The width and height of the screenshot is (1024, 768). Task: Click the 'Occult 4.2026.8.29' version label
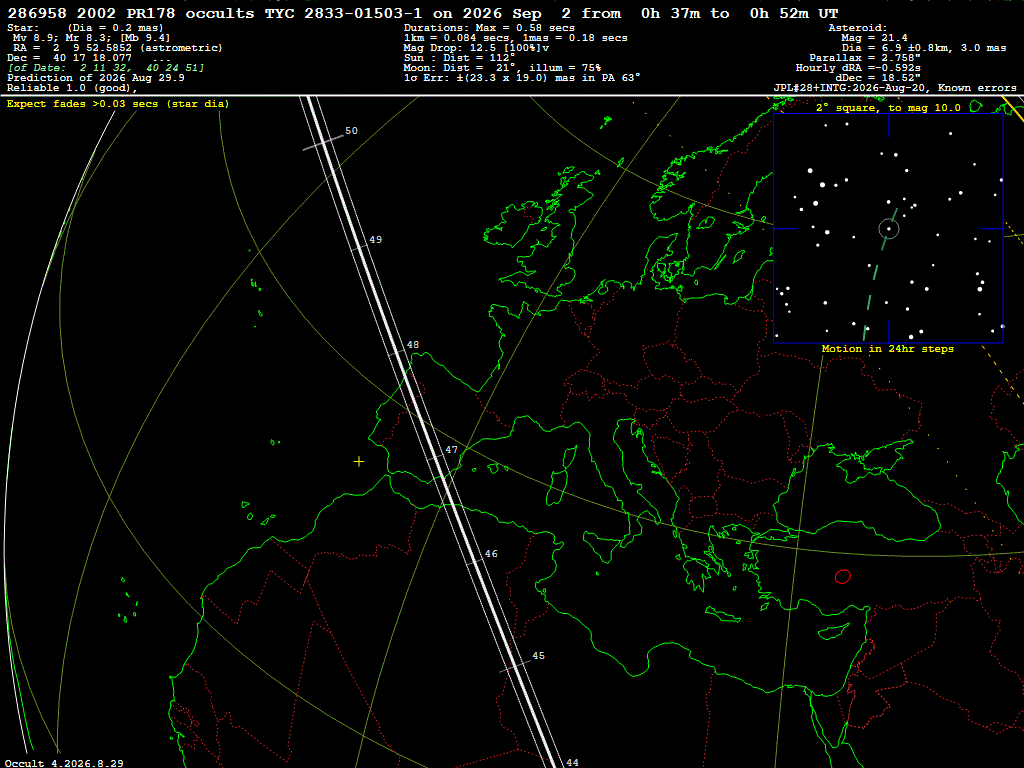[64, 763]
